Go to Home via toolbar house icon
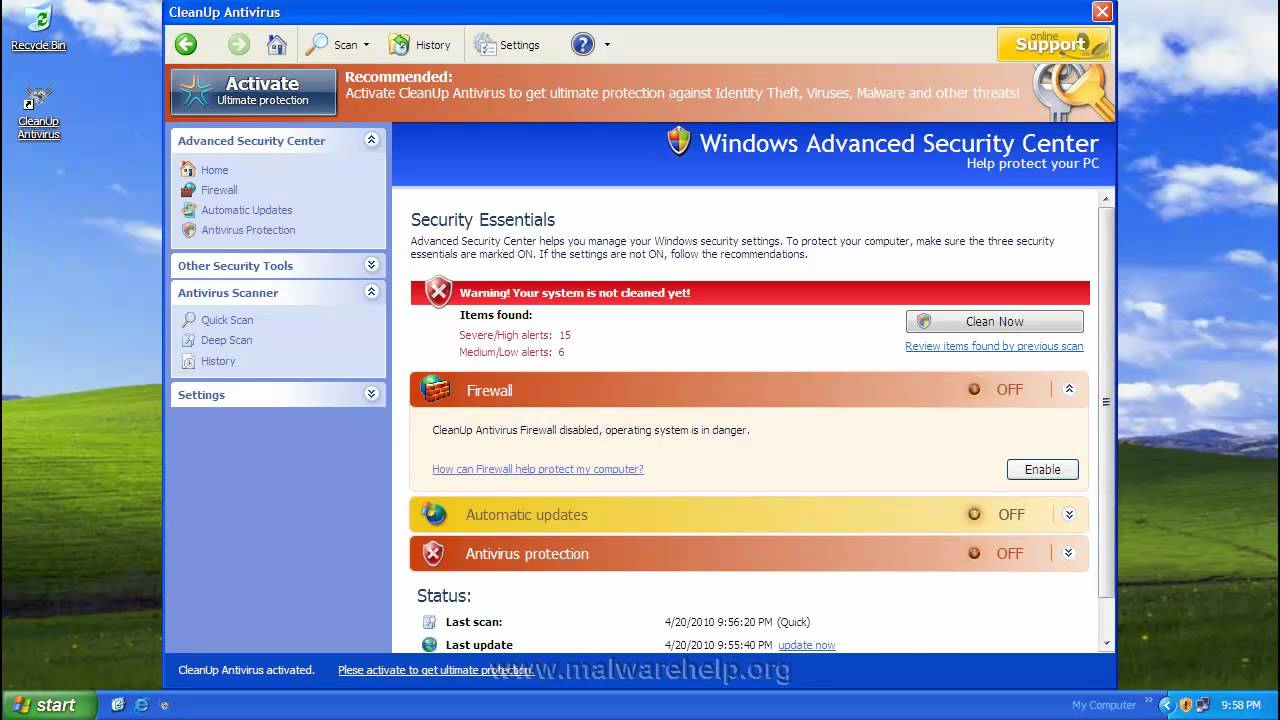 277,44
